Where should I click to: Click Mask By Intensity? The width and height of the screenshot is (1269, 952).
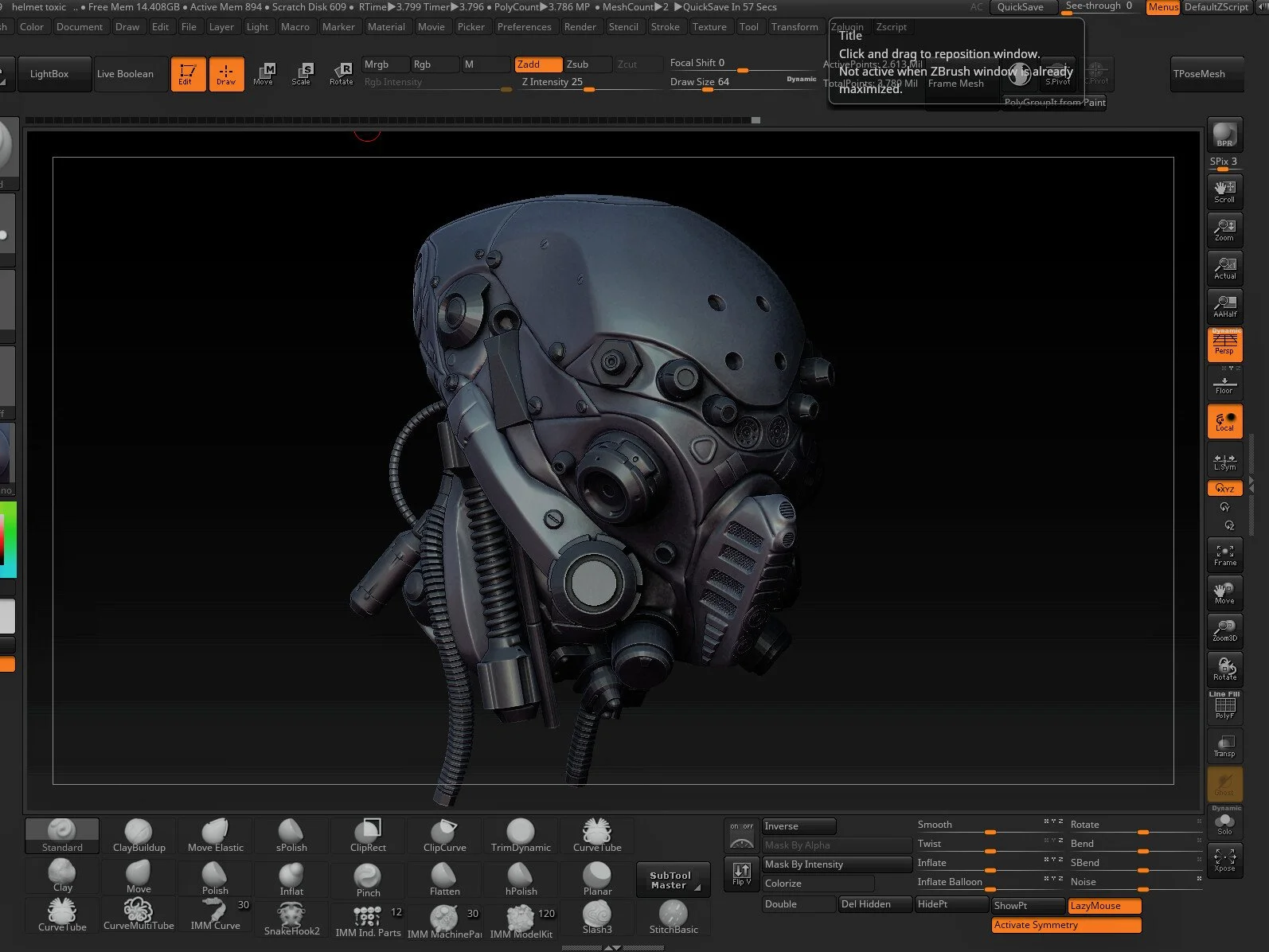click(837, 864)
